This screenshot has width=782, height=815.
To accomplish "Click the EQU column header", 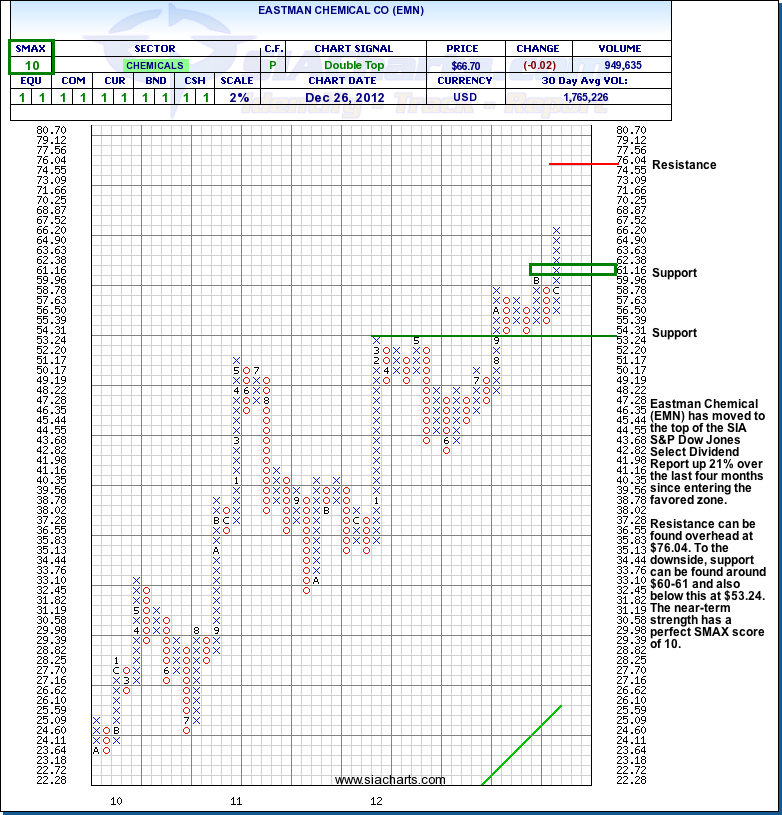I will pyautogui.click(x=31, y=81).
